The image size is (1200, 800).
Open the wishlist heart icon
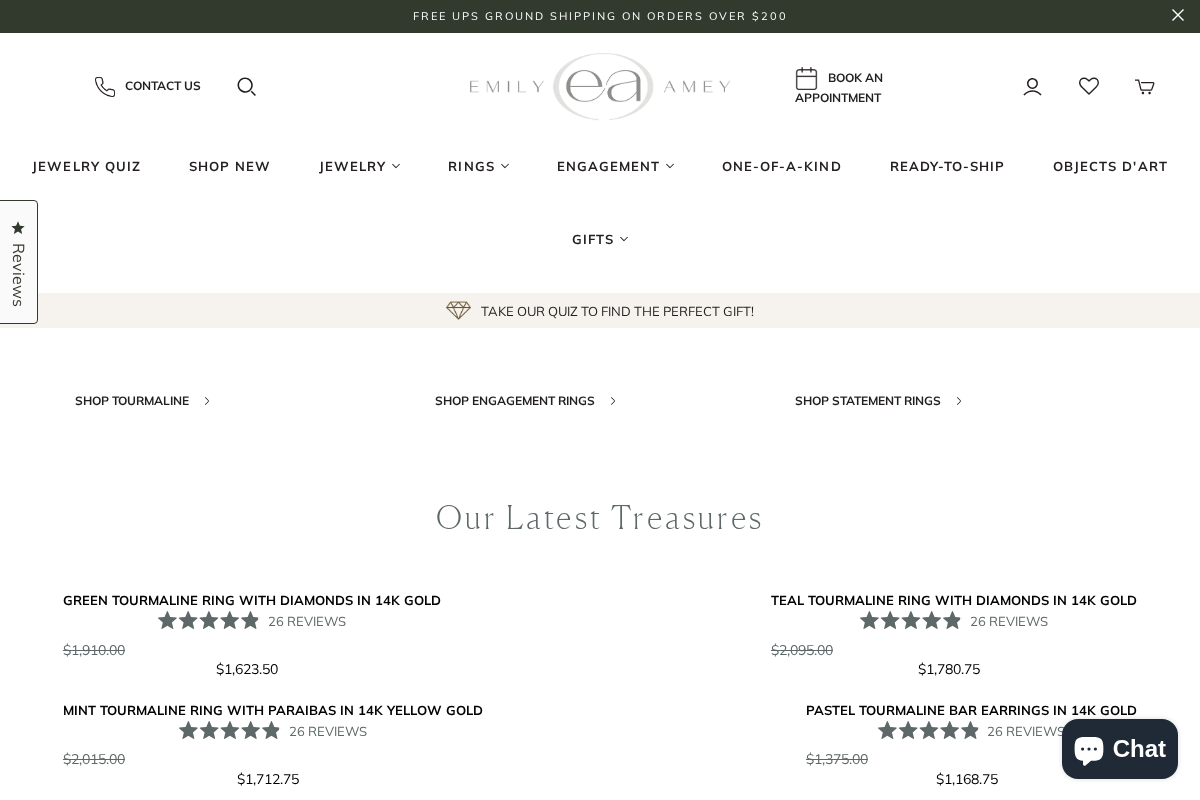[1088, 87]
